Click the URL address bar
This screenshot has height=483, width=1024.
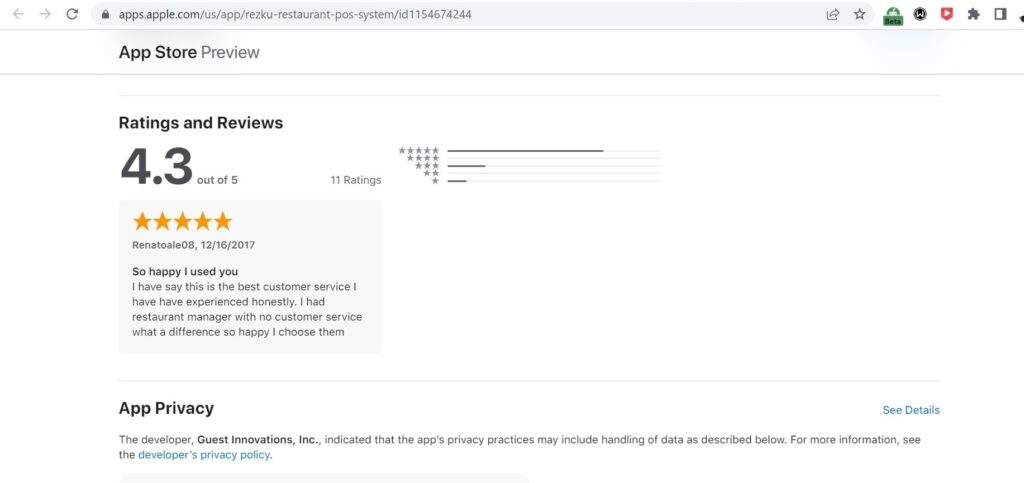457,14
